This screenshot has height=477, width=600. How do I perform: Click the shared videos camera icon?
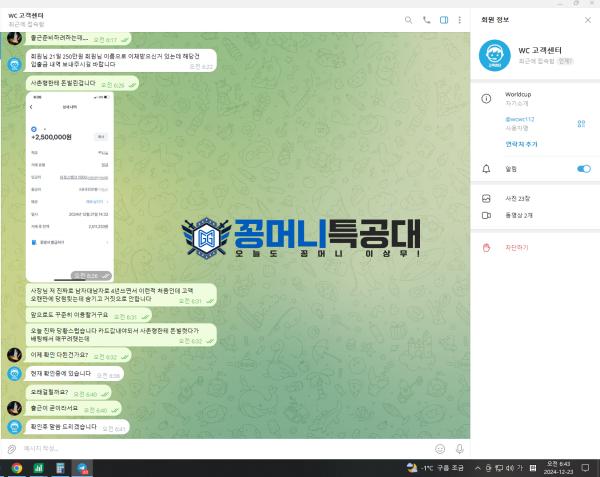[486, 215]
